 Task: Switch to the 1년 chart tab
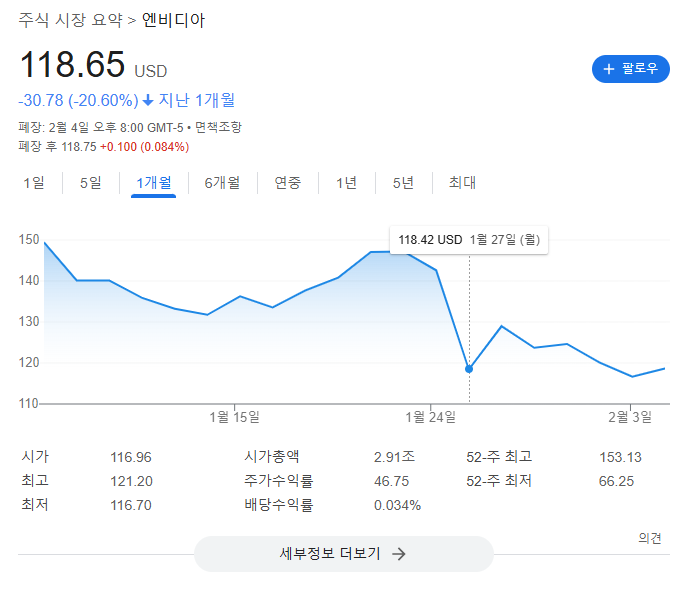346,183
